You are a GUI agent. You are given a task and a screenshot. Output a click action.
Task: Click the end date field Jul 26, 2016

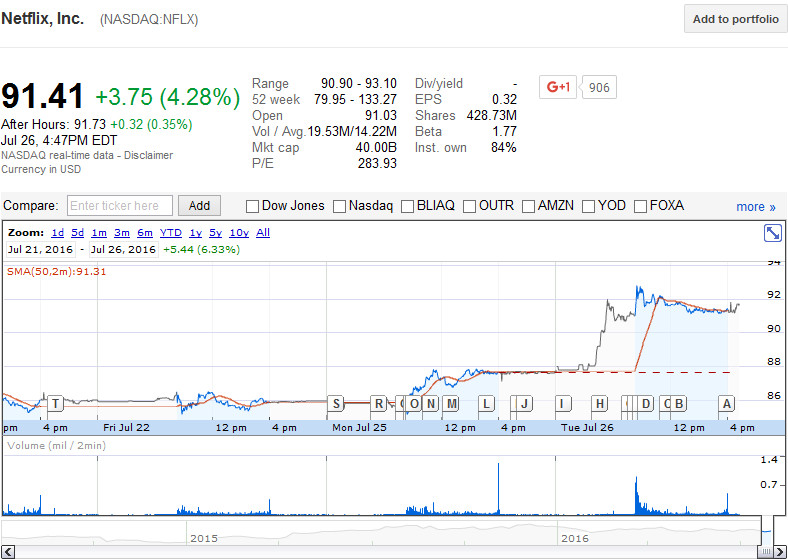pos(123,249)
